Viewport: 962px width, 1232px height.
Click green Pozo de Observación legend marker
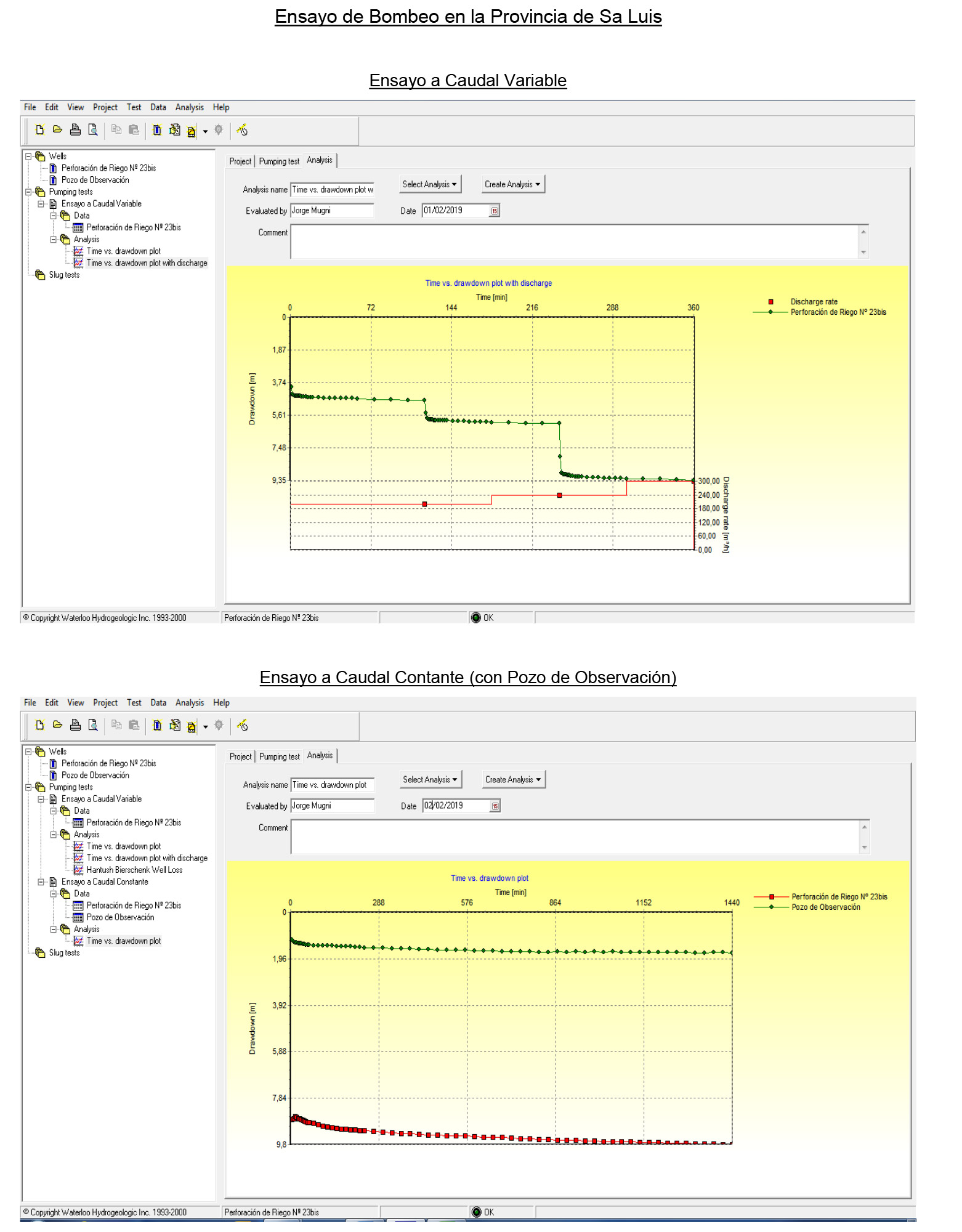772,907
